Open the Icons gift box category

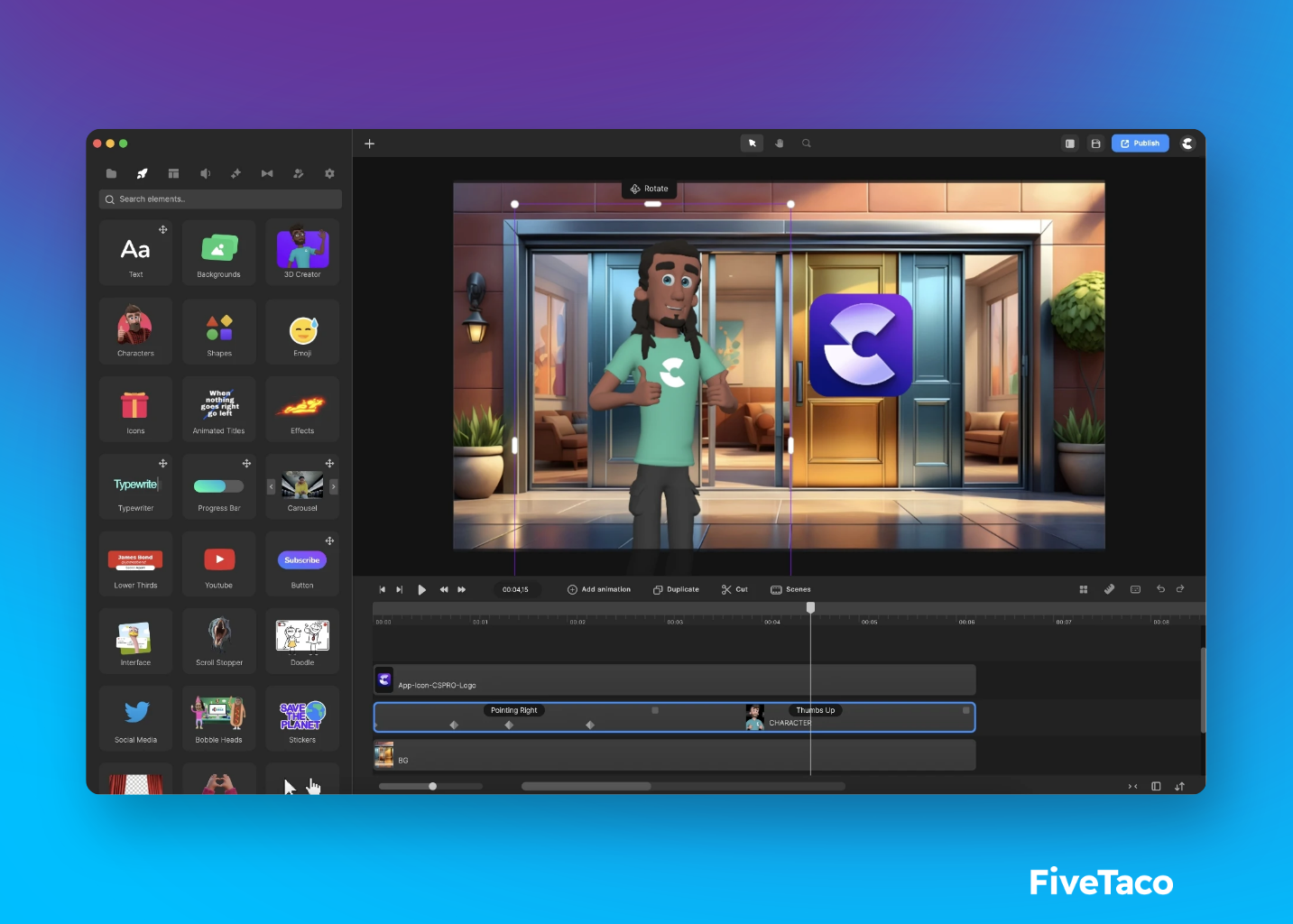(x=135, y=409)
